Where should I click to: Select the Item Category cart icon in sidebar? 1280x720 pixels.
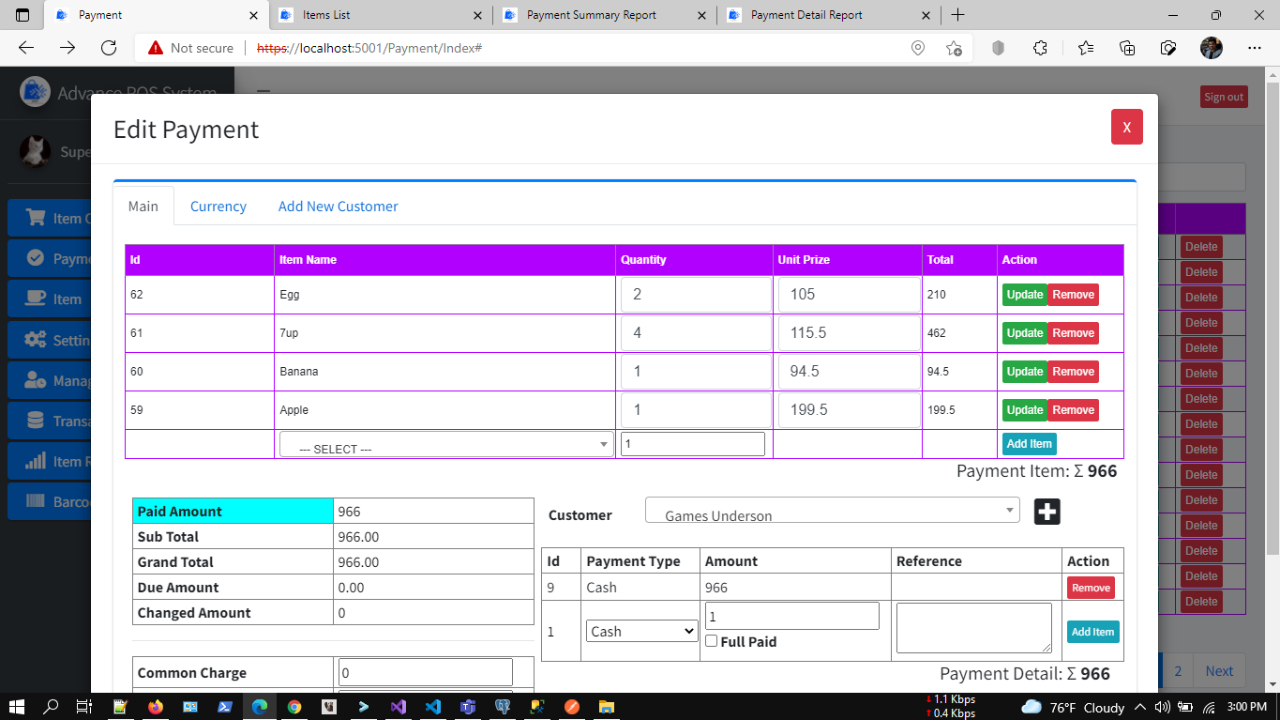click(x=35, y=217)
